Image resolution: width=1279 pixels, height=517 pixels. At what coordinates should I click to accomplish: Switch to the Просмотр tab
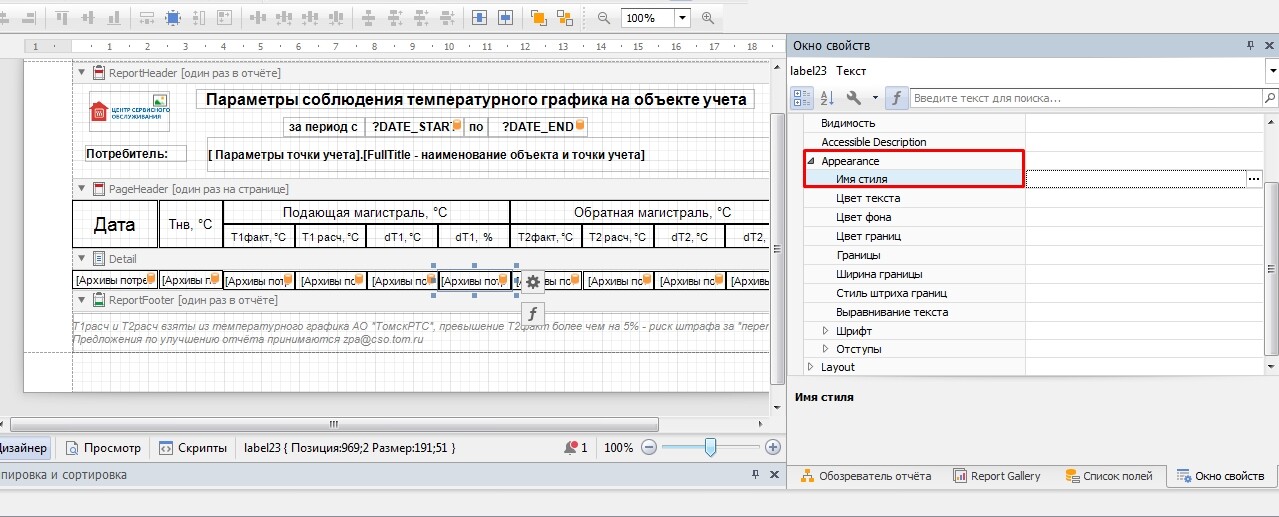tap(102, 448)
